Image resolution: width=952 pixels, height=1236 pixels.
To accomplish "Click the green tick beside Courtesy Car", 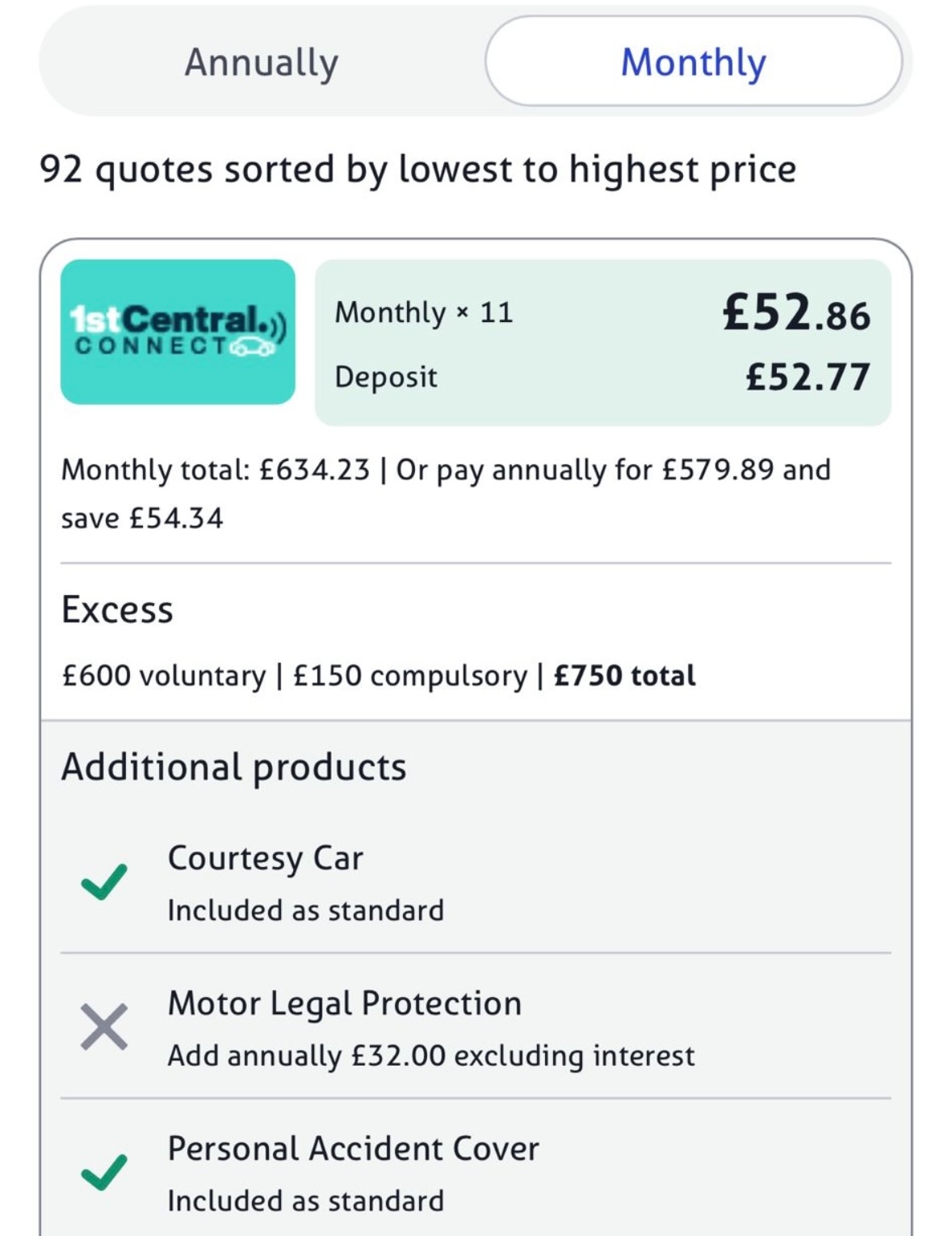I will click(x=104, y=882).
